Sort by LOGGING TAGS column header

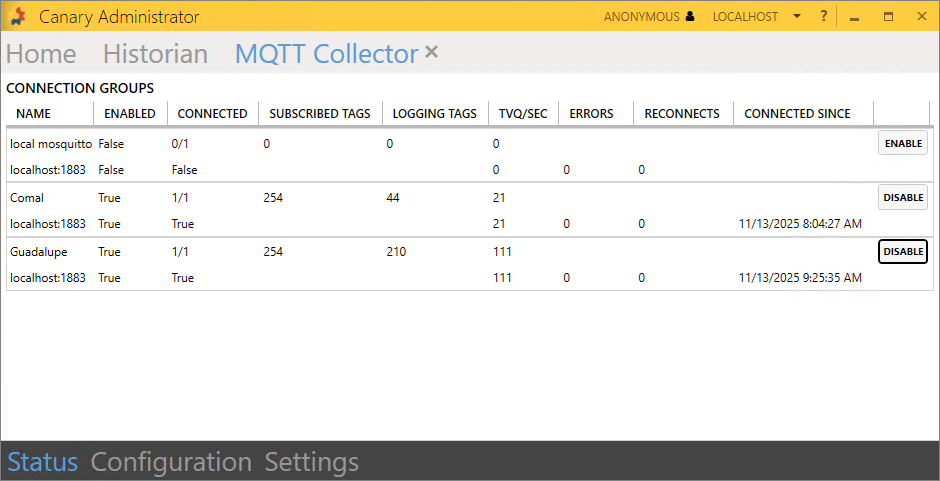[x=435, y=114]
